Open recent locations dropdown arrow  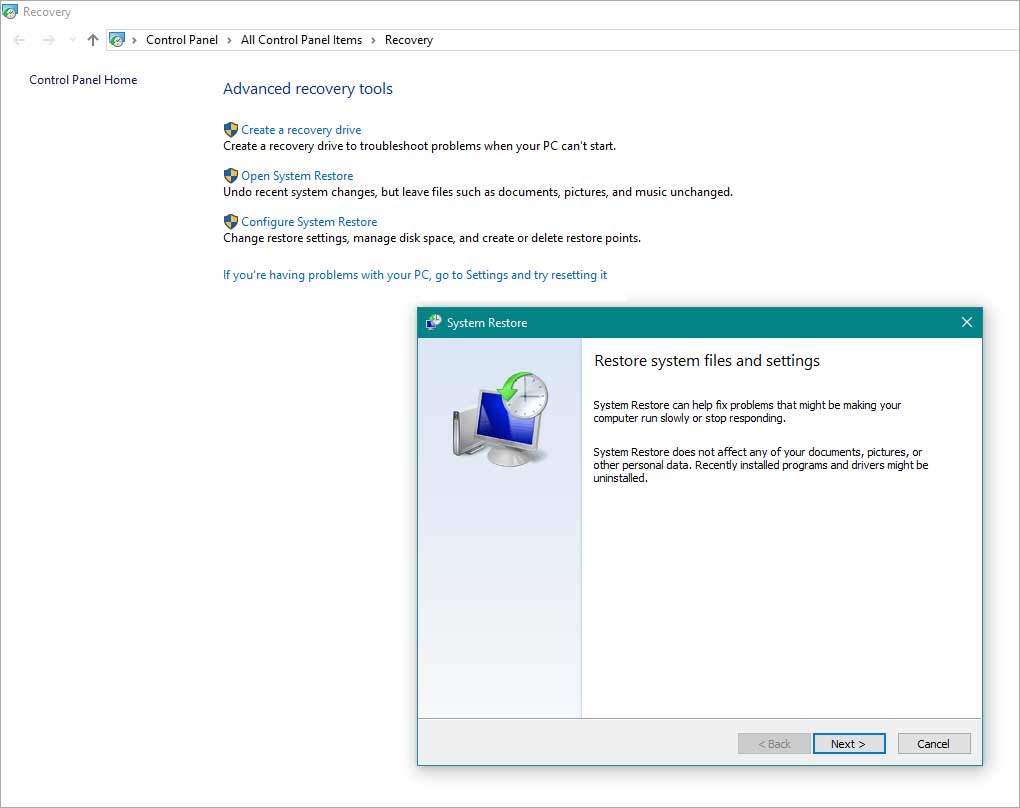point(72,40)
